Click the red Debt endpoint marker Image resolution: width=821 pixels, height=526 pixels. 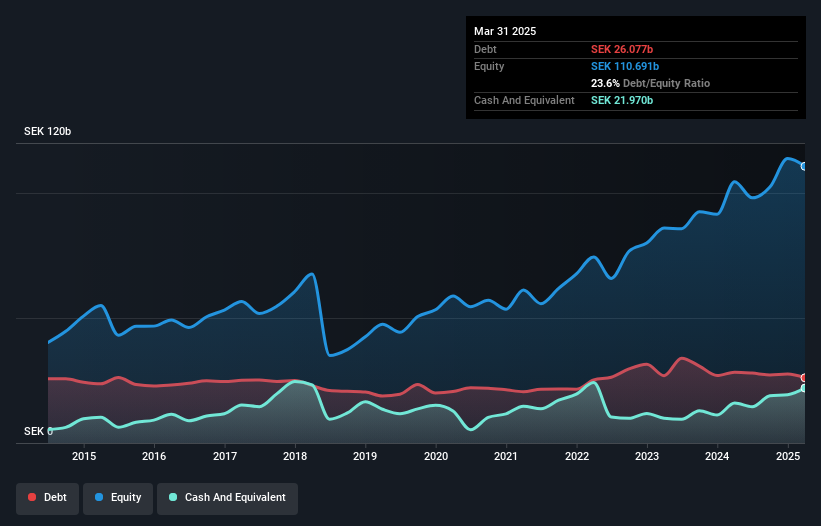[804, 378]
